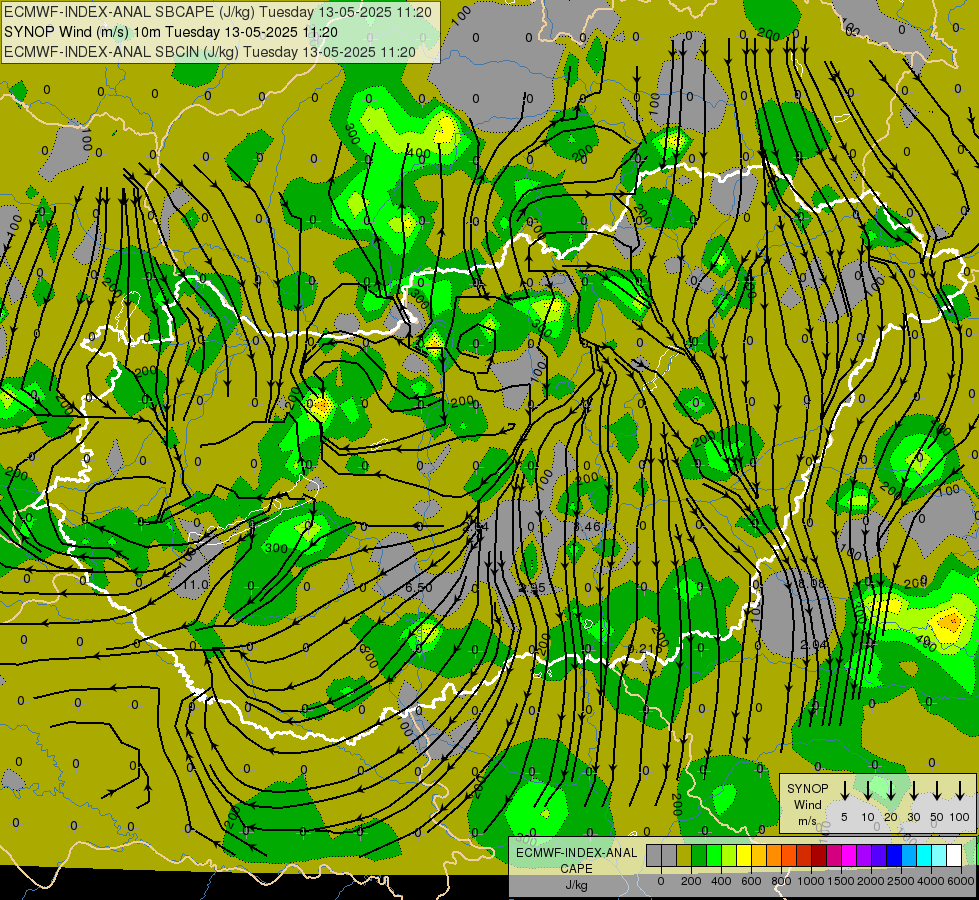Select the bright green swatch in the CAPE legend
This screenshot has width=979, height=900.
click(714, 855)
